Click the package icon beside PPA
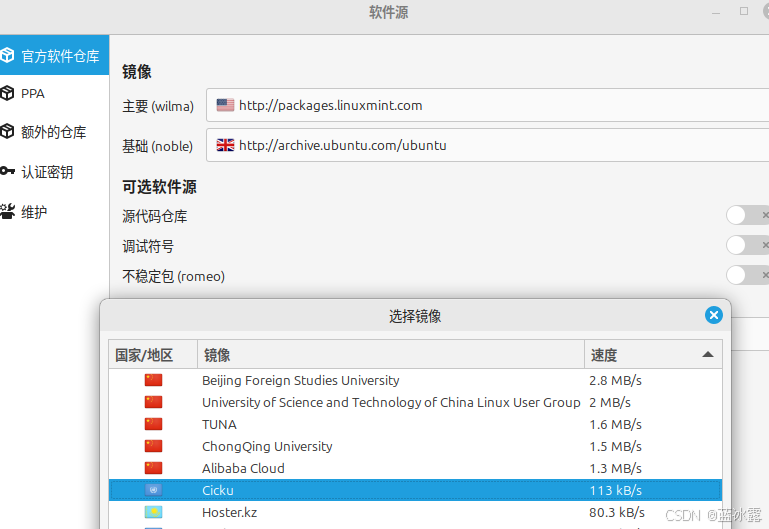 tap(7, 93)
